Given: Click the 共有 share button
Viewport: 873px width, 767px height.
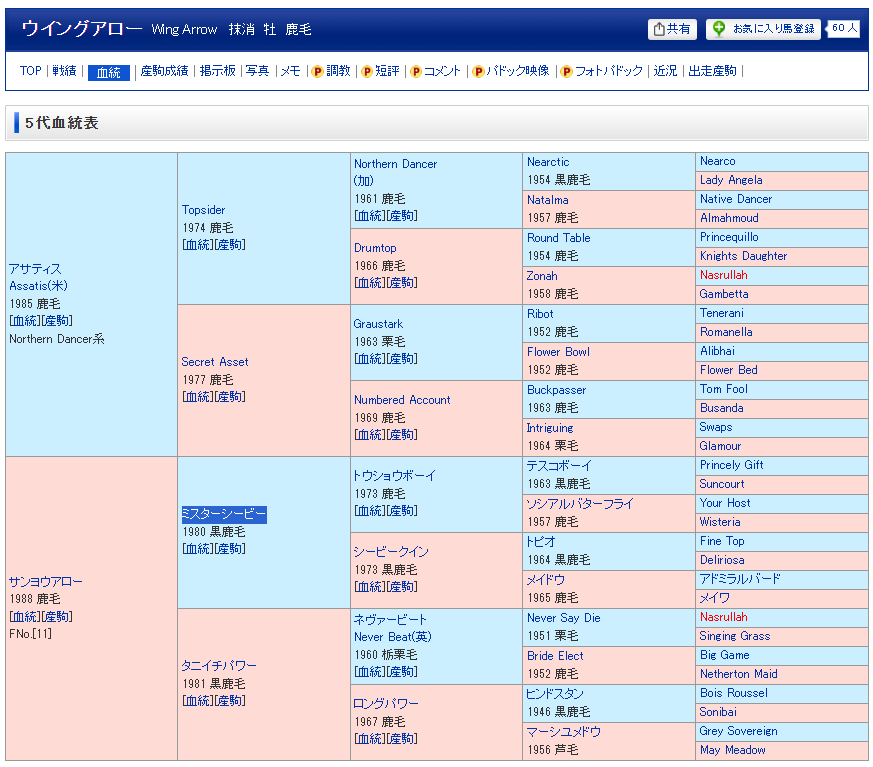Looking at the screenshot, I should pos(672,30).
